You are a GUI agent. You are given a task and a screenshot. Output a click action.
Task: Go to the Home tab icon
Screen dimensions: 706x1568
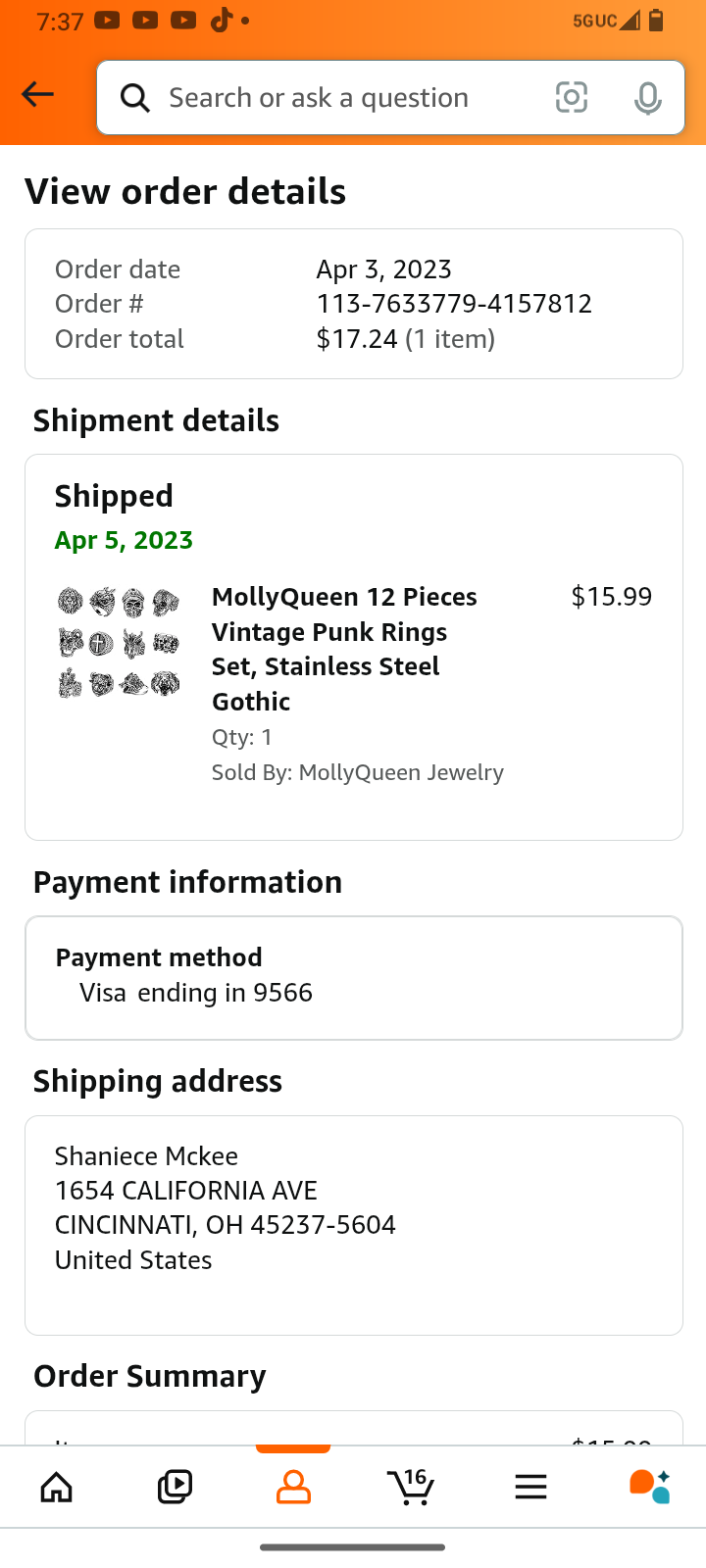pyautogui.click(x=57, y=1487)
